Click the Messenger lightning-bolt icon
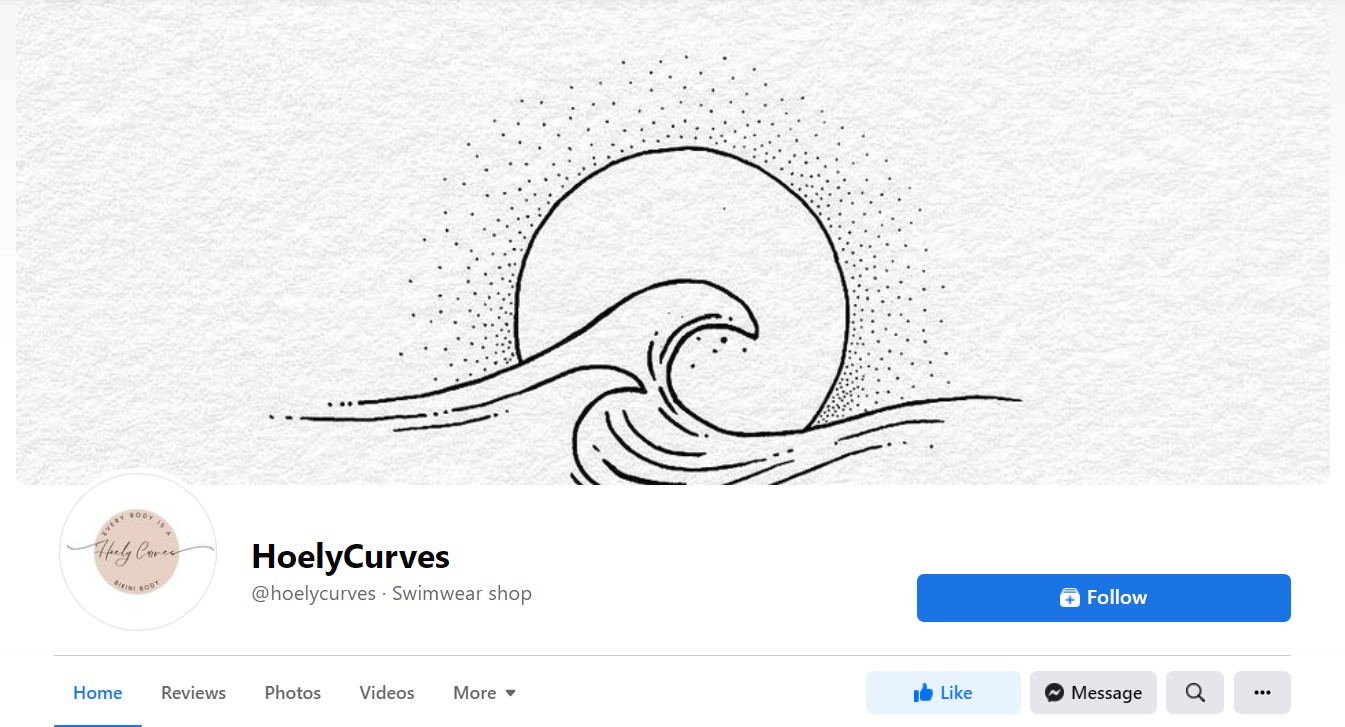Image resolution: width=1345 pixels, height=727 pixels. coord(1053,693)
